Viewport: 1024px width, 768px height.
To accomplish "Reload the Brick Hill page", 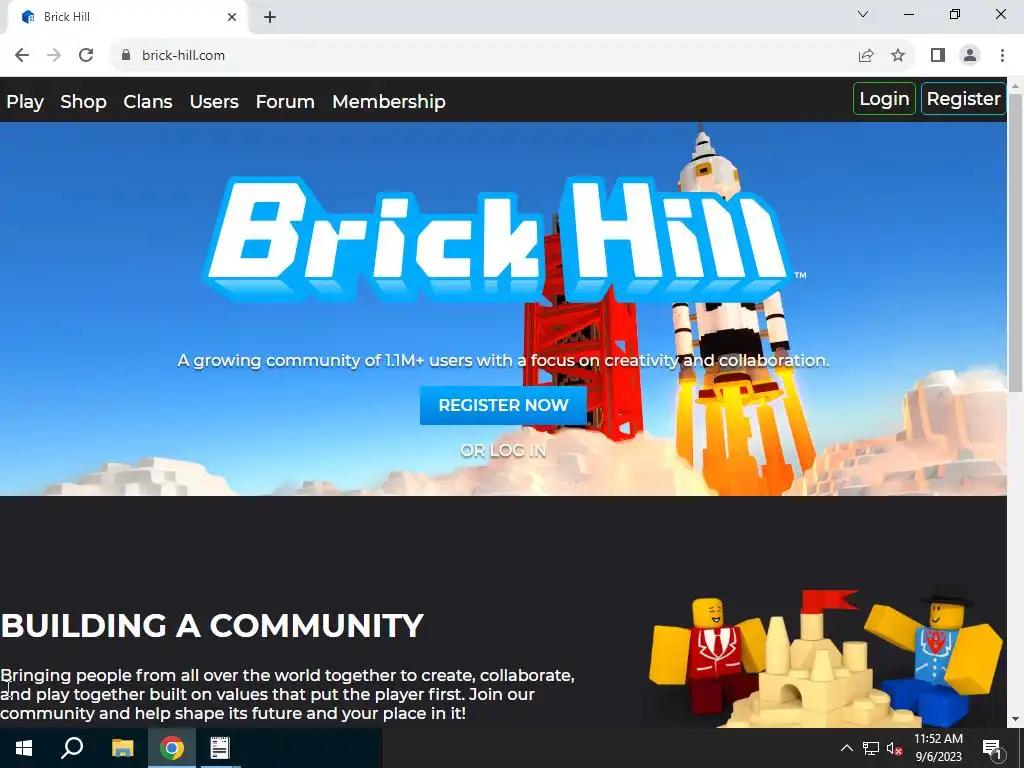I will pyautogui.click(x=86, y=56).
